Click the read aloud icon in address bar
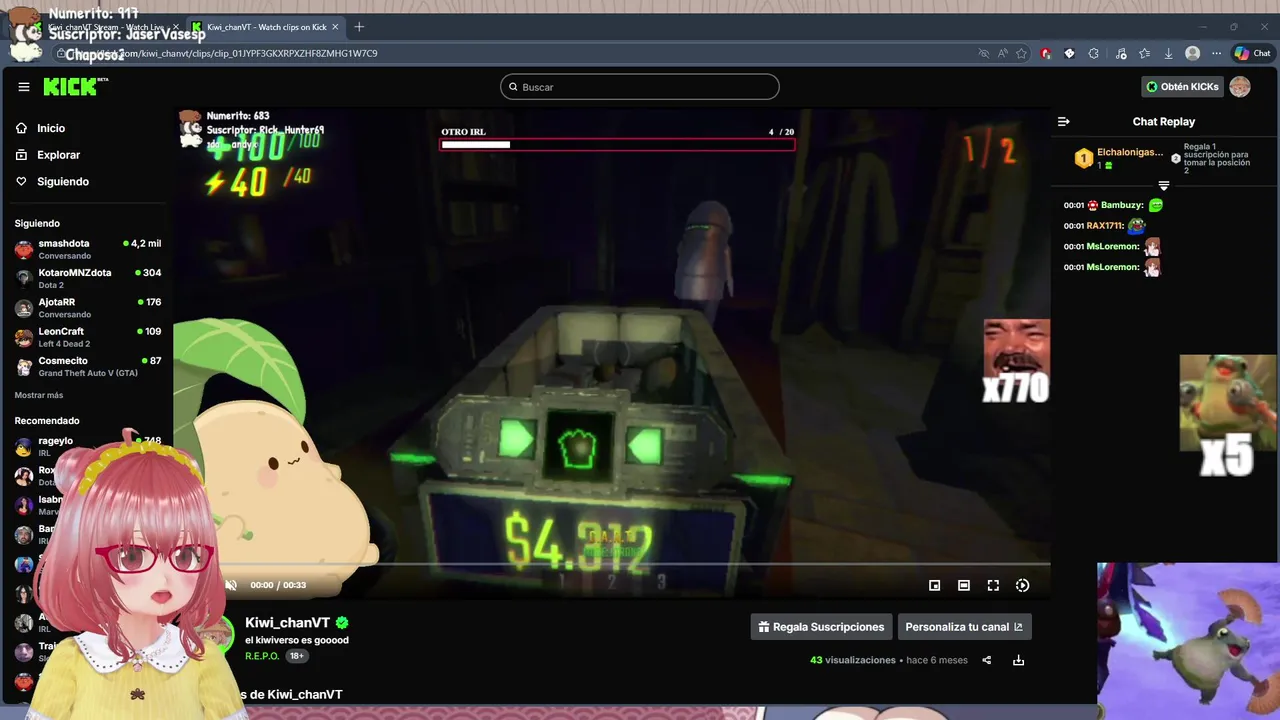The height and width of the screenshot is (720, 1280). pos(1002,54)
